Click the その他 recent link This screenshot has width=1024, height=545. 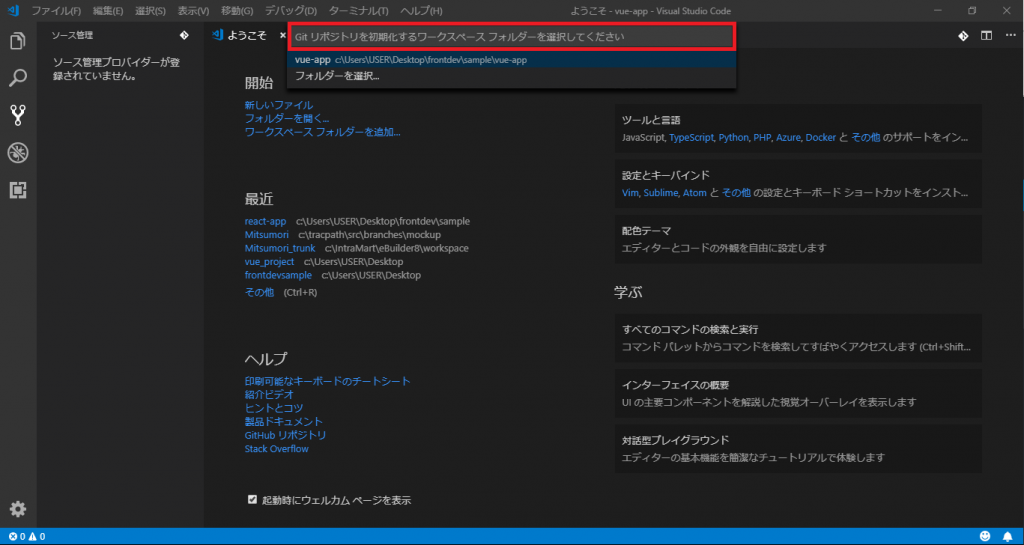pyautogui.click(x=259, y=292)
